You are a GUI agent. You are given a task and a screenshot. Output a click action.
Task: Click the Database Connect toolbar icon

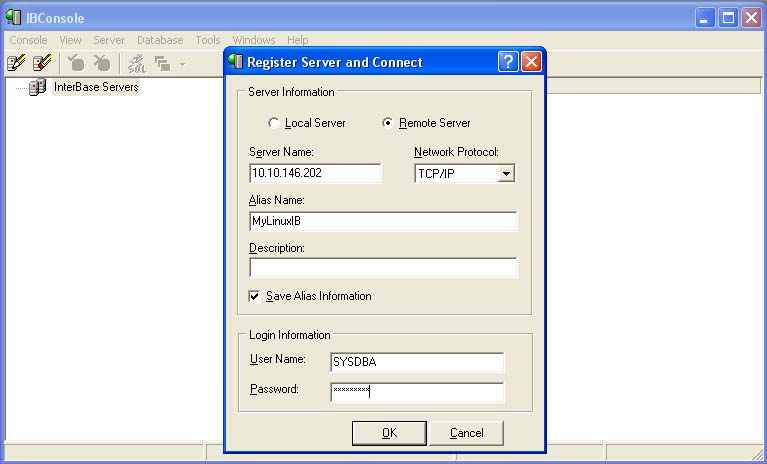pos(76,63)
